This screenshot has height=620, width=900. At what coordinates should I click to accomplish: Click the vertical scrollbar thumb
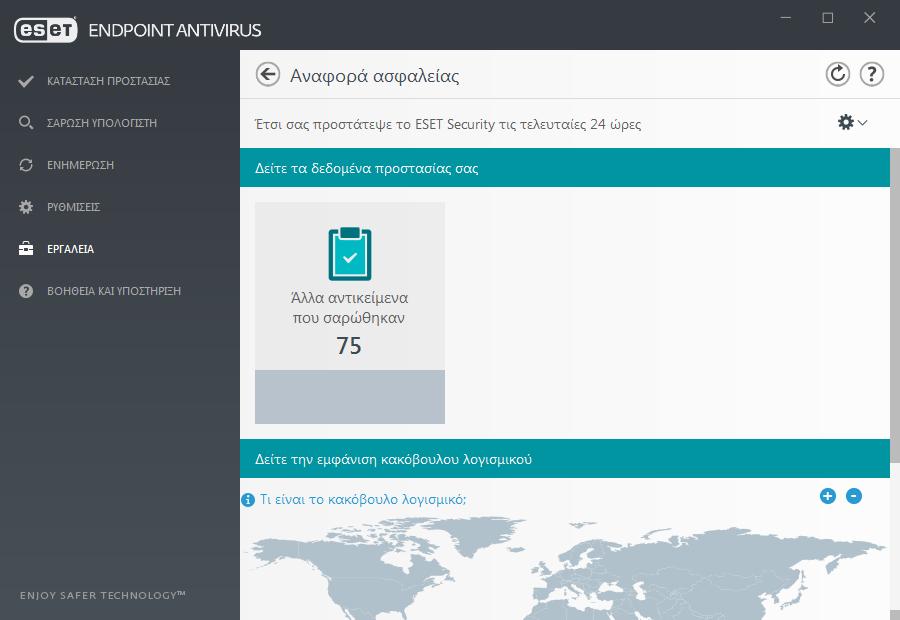click(895, 304)
